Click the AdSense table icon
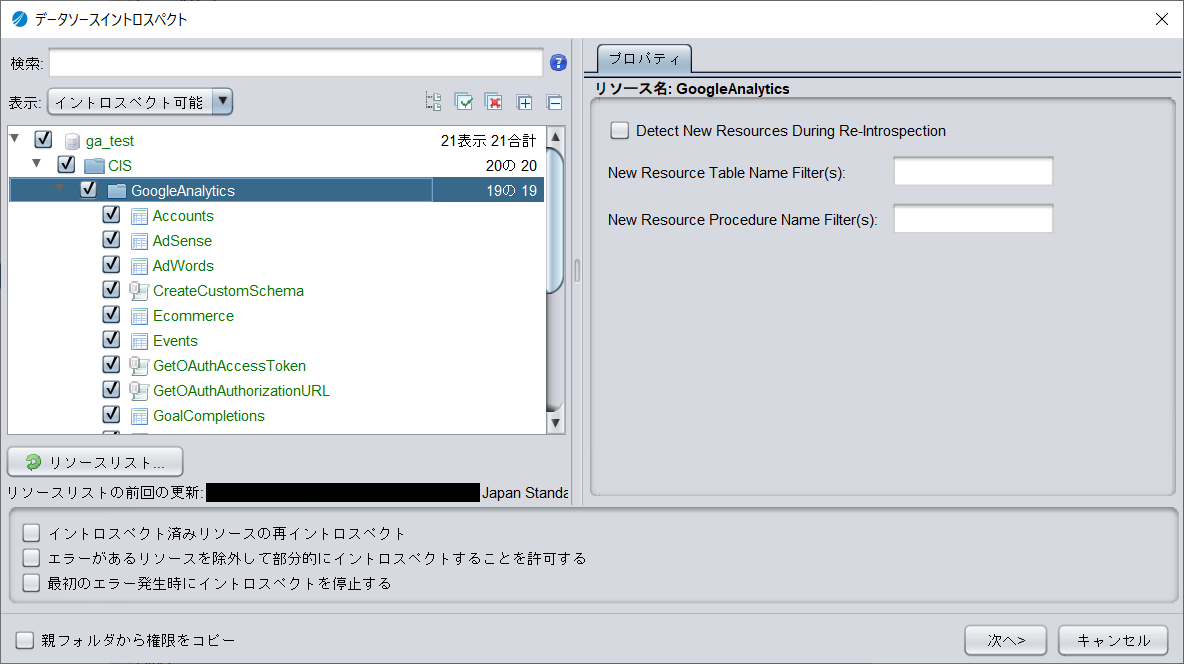Image resolution: width=1184 pixels, height=664 pixels. (x=139, y=242)
